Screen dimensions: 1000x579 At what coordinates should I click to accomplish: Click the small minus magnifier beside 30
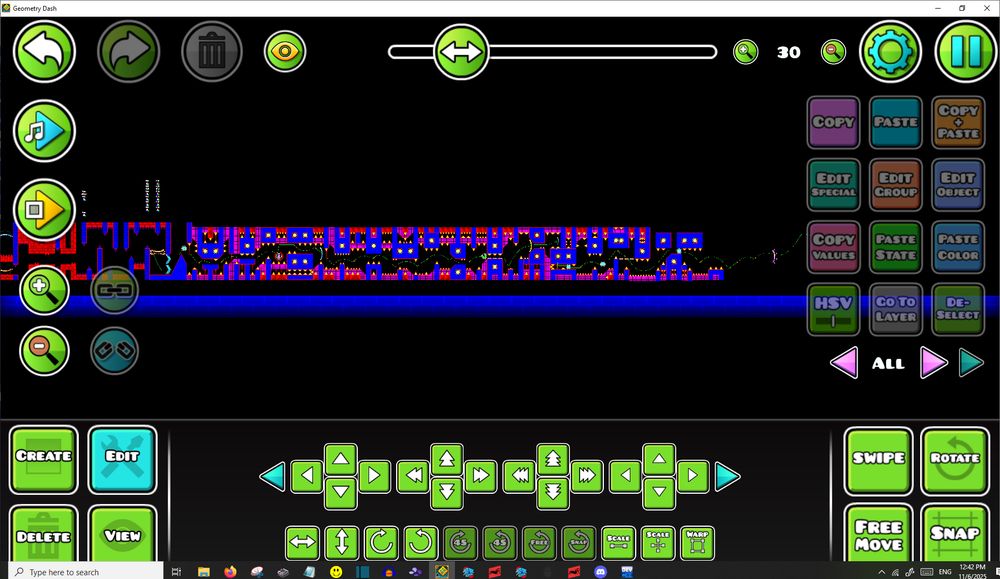[833, 52]
